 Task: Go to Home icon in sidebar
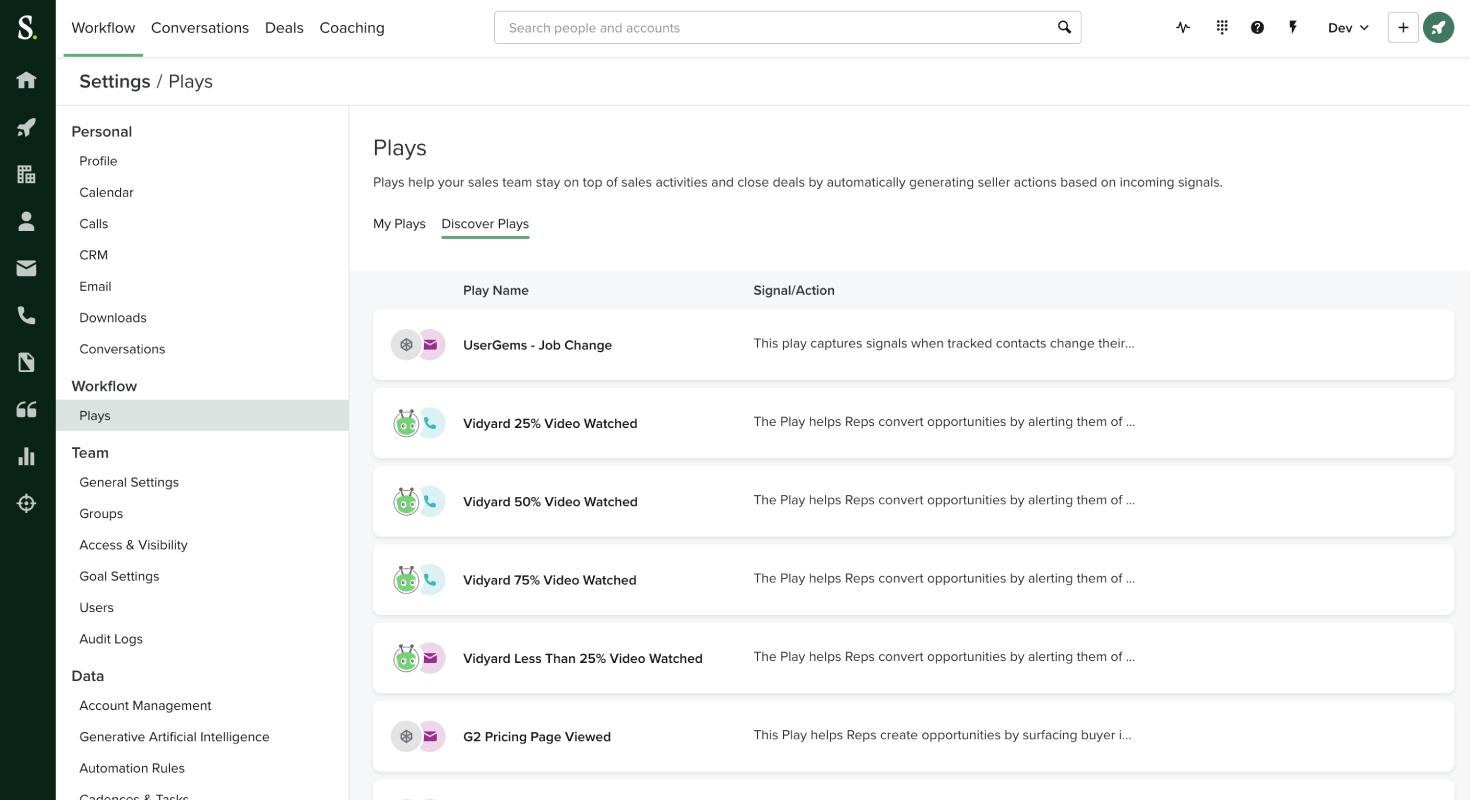coord(27,80)
